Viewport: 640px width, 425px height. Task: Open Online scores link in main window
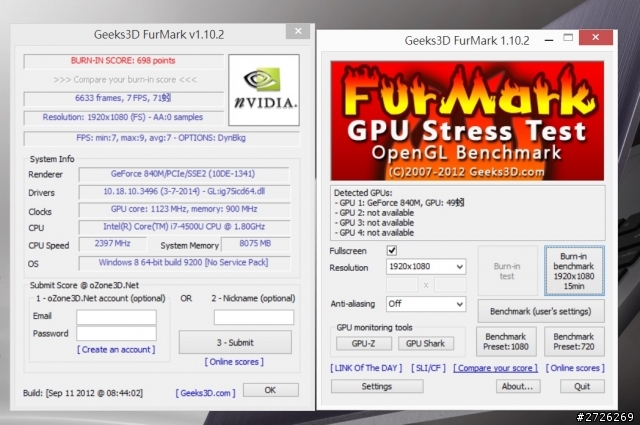(x=575, y=368)
